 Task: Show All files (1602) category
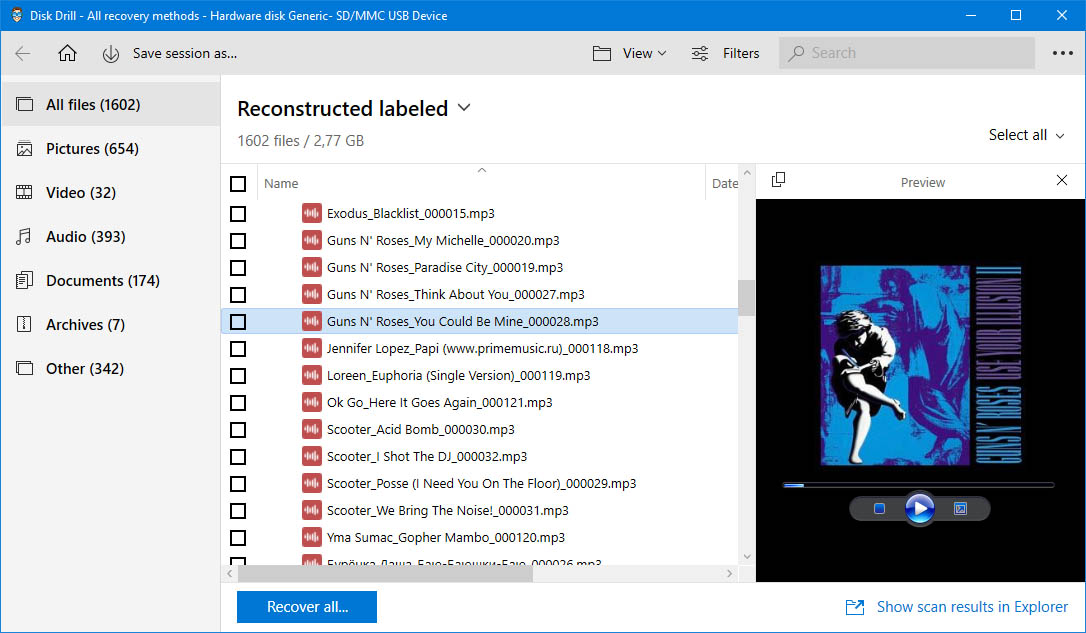pyautogui.click(x=111, y=105)
